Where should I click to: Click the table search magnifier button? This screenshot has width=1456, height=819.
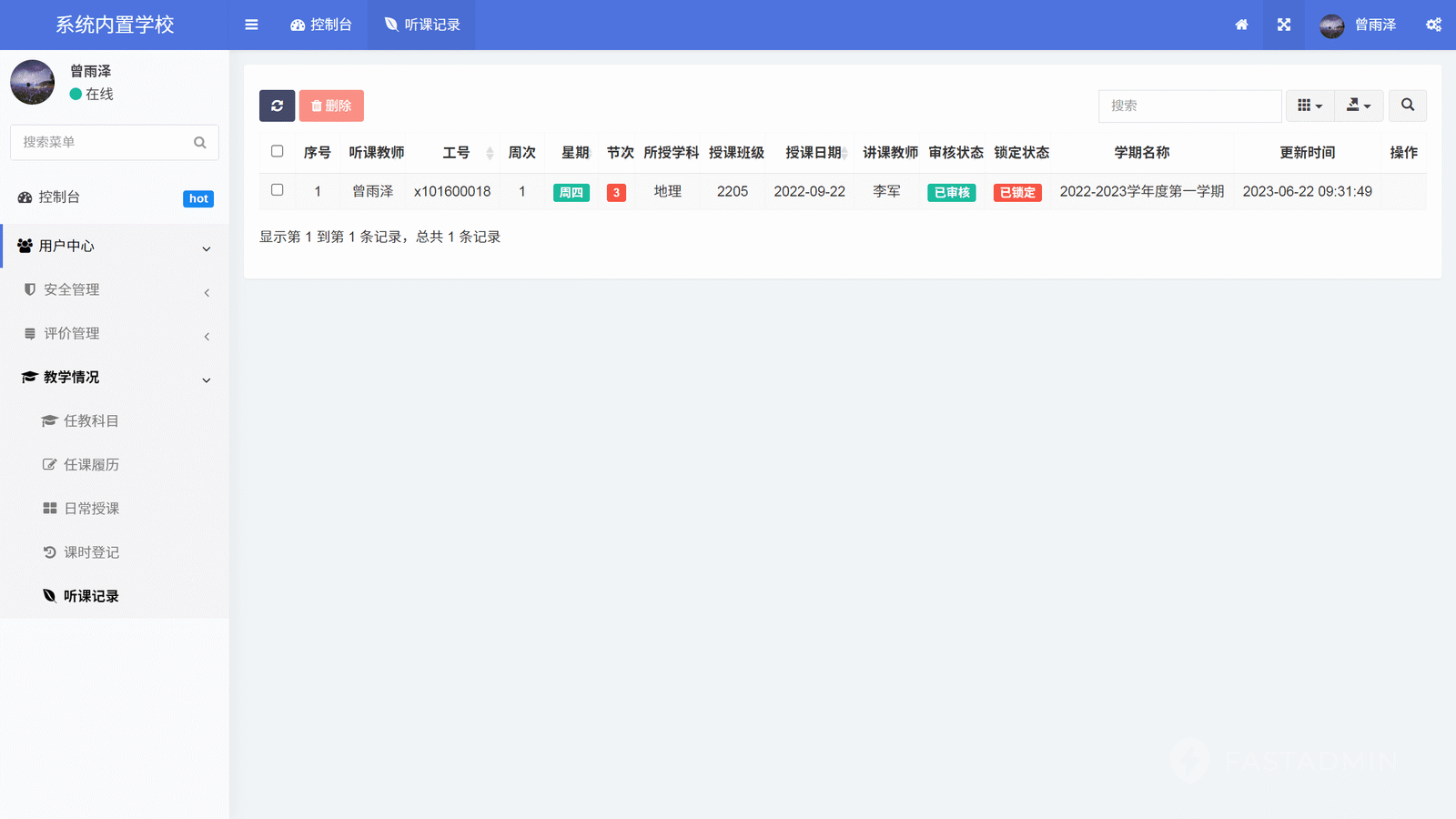[1407, 106]
